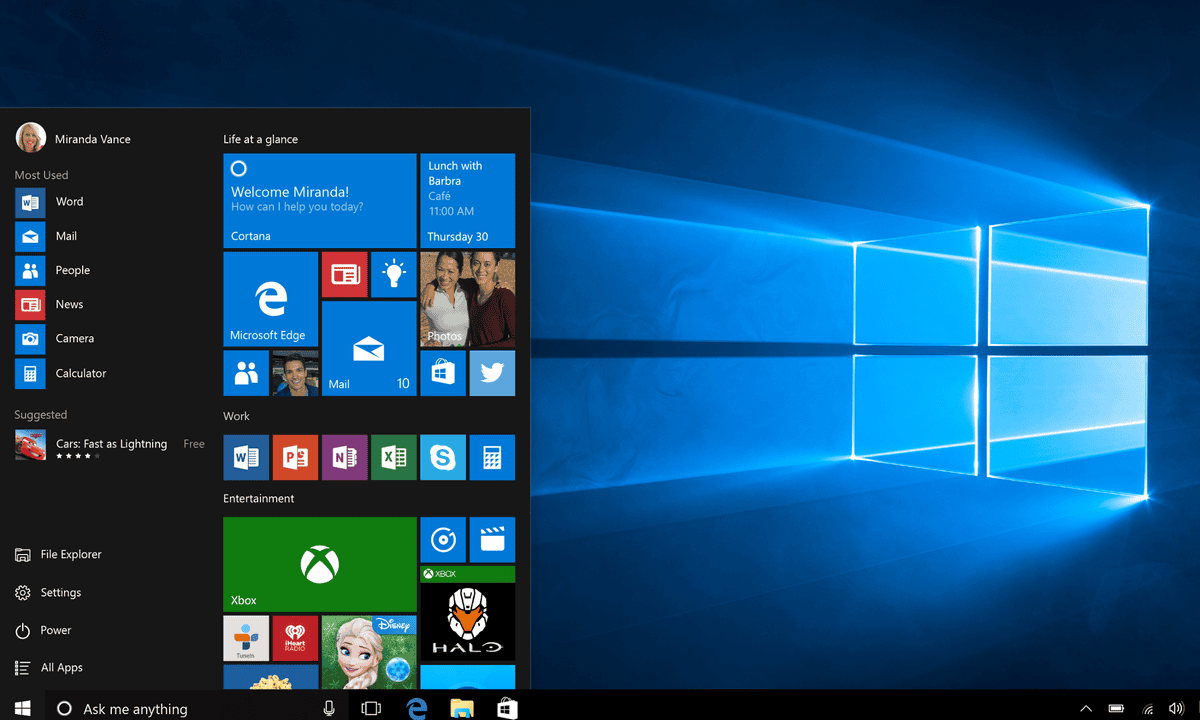Screen dimensions: 1200x720
Task: Select the Xbox tile
Action: 319,563
